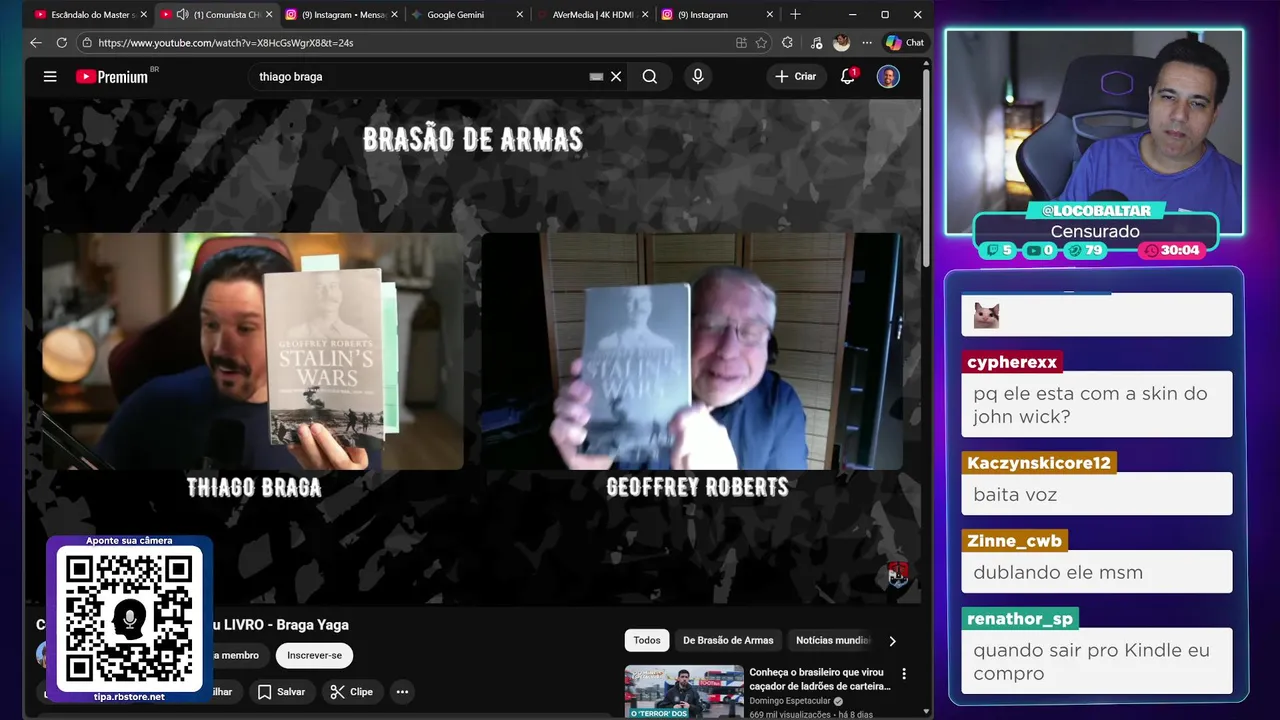This screenshot has width=1280, height=720.
Task: Open the YouTube hamburger guide menu
Action: 50,76
